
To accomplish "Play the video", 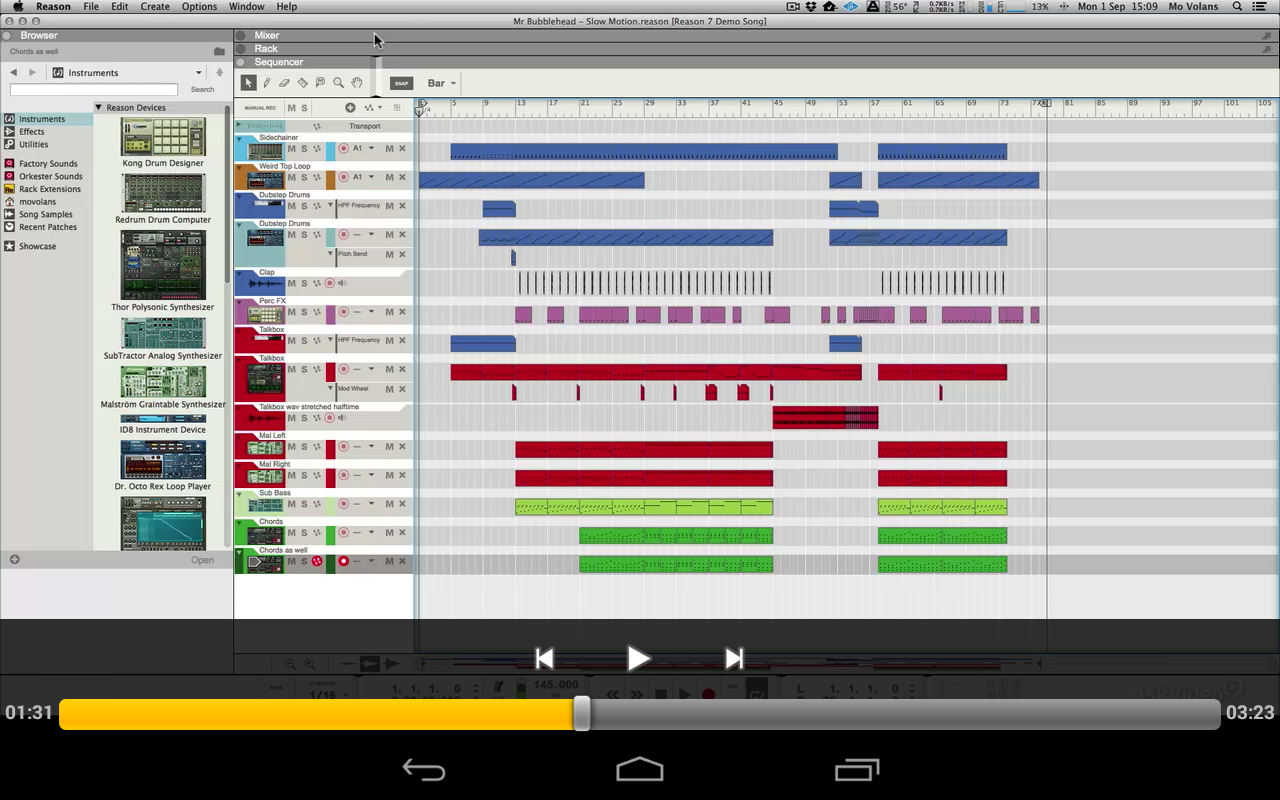I will (639, 658).
